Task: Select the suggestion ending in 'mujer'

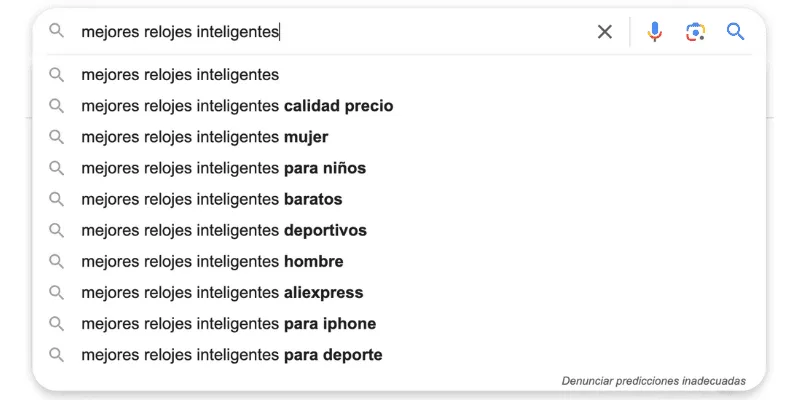Action: (x=205, y=137)
